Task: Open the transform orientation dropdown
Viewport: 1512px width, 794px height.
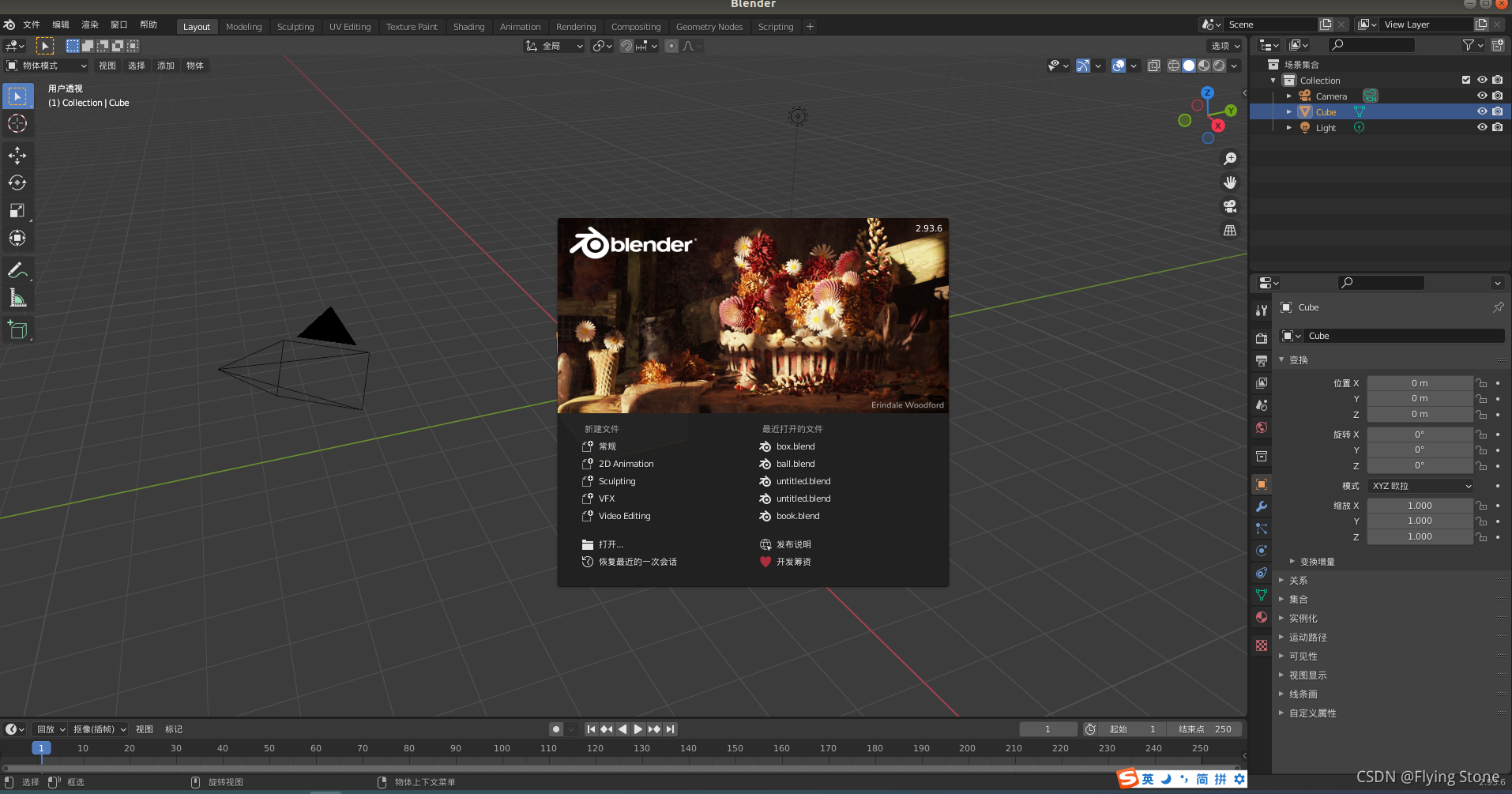Action: [x=555, y=46]
